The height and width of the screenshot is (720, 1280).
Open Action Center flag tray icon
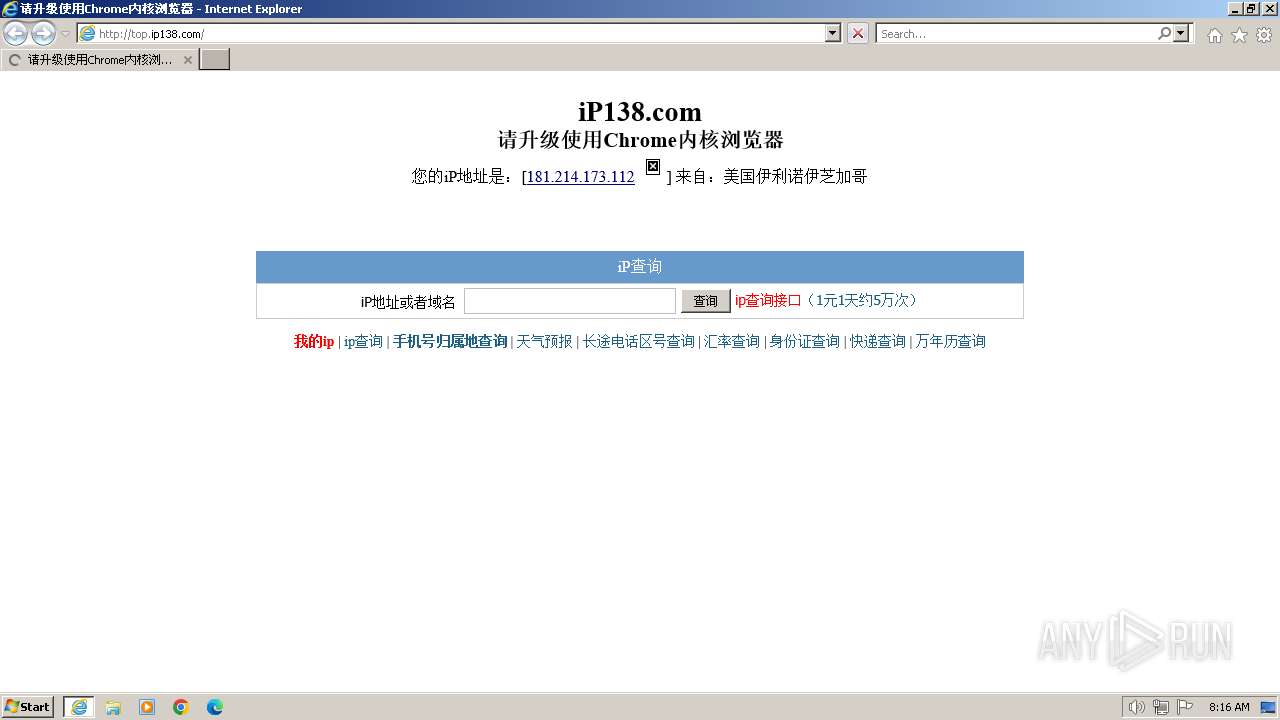pyautogui.click(x=1185, y=707)
